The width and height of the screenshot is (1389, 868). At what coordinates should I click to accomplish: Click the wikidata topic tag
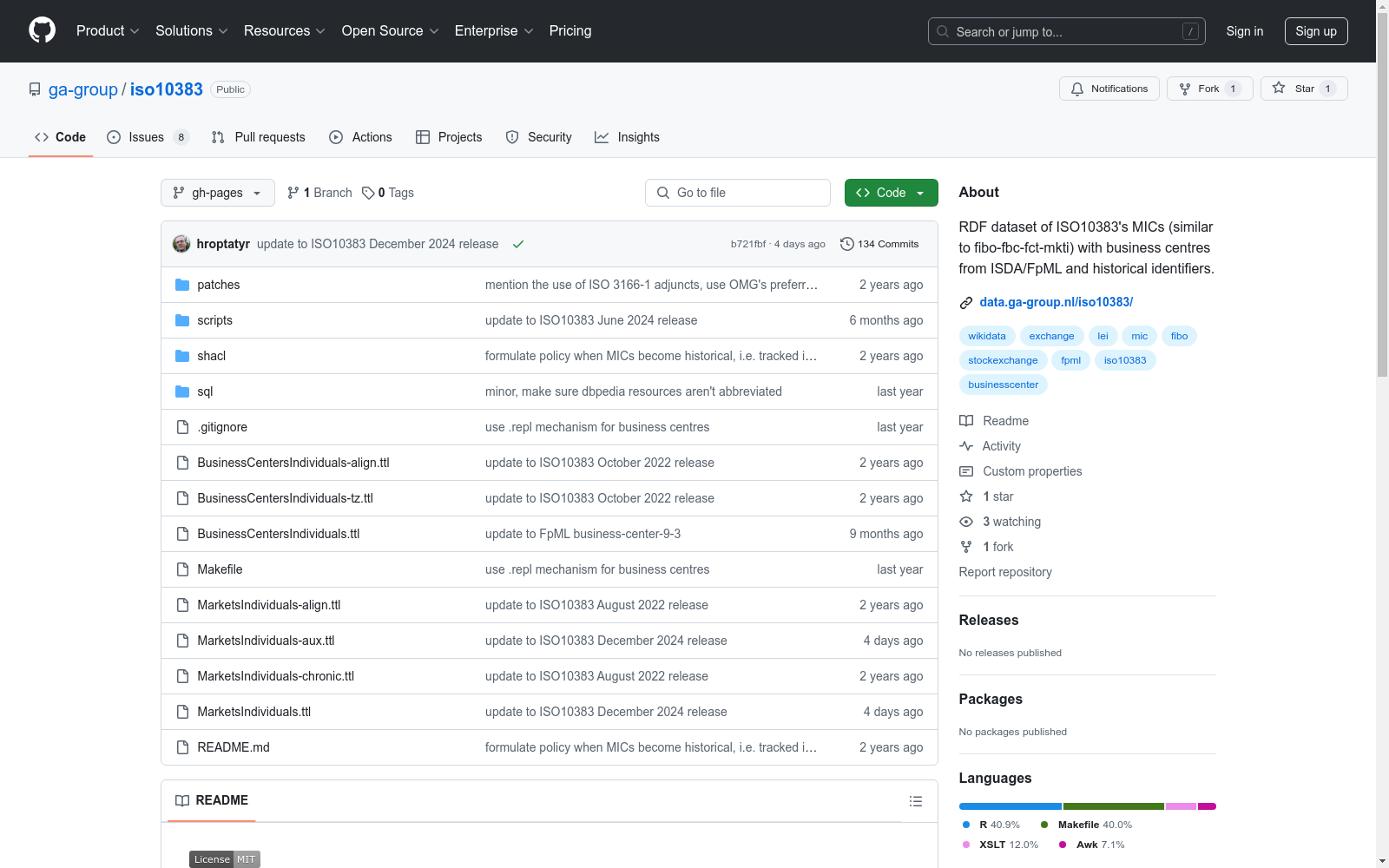[x=987, y=336]
